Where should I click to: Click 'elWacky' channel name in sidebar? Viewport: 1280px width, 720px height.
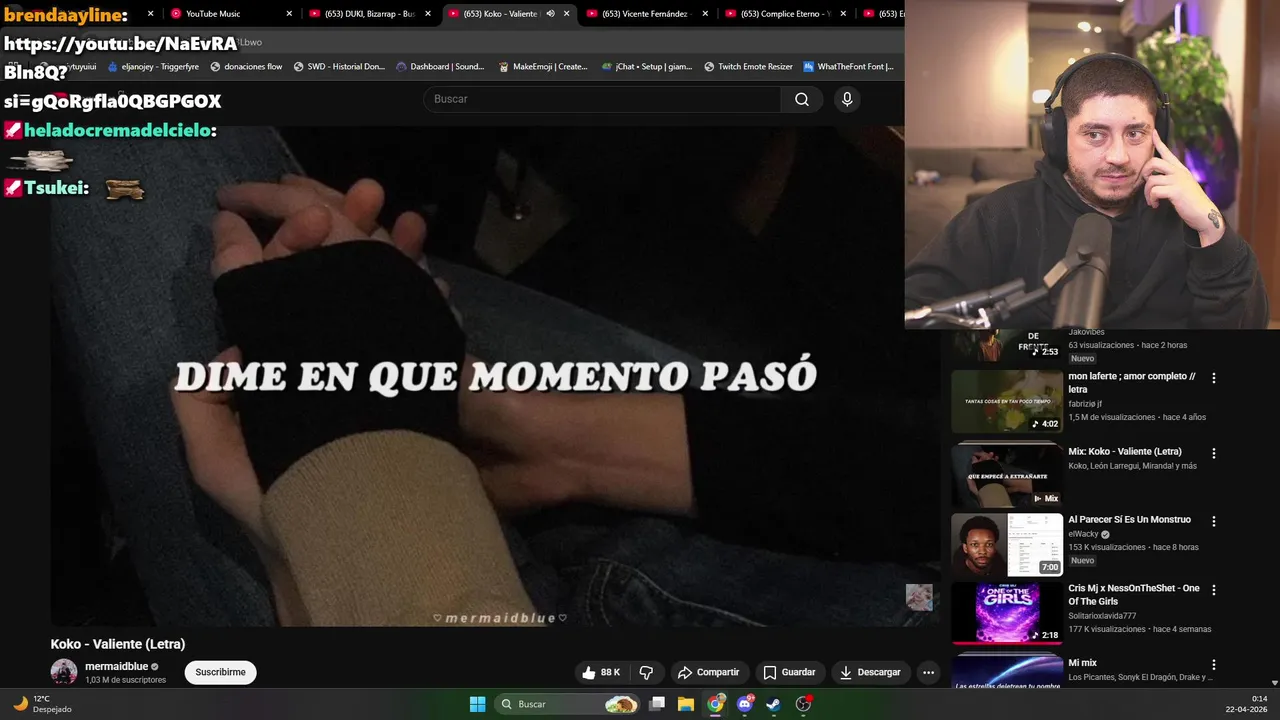[x=1083, y=534]
